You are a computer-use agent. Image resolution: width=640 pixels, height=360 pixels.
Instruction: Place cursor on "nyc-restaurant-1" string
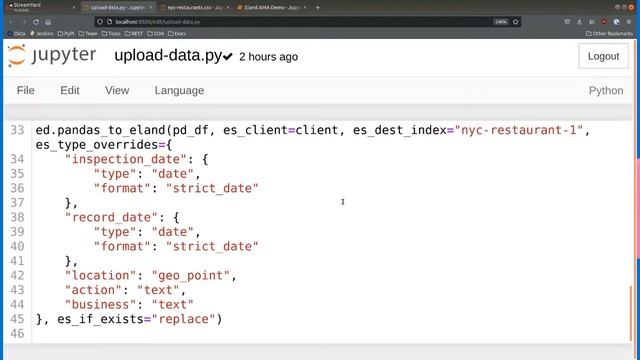[518, 130]
